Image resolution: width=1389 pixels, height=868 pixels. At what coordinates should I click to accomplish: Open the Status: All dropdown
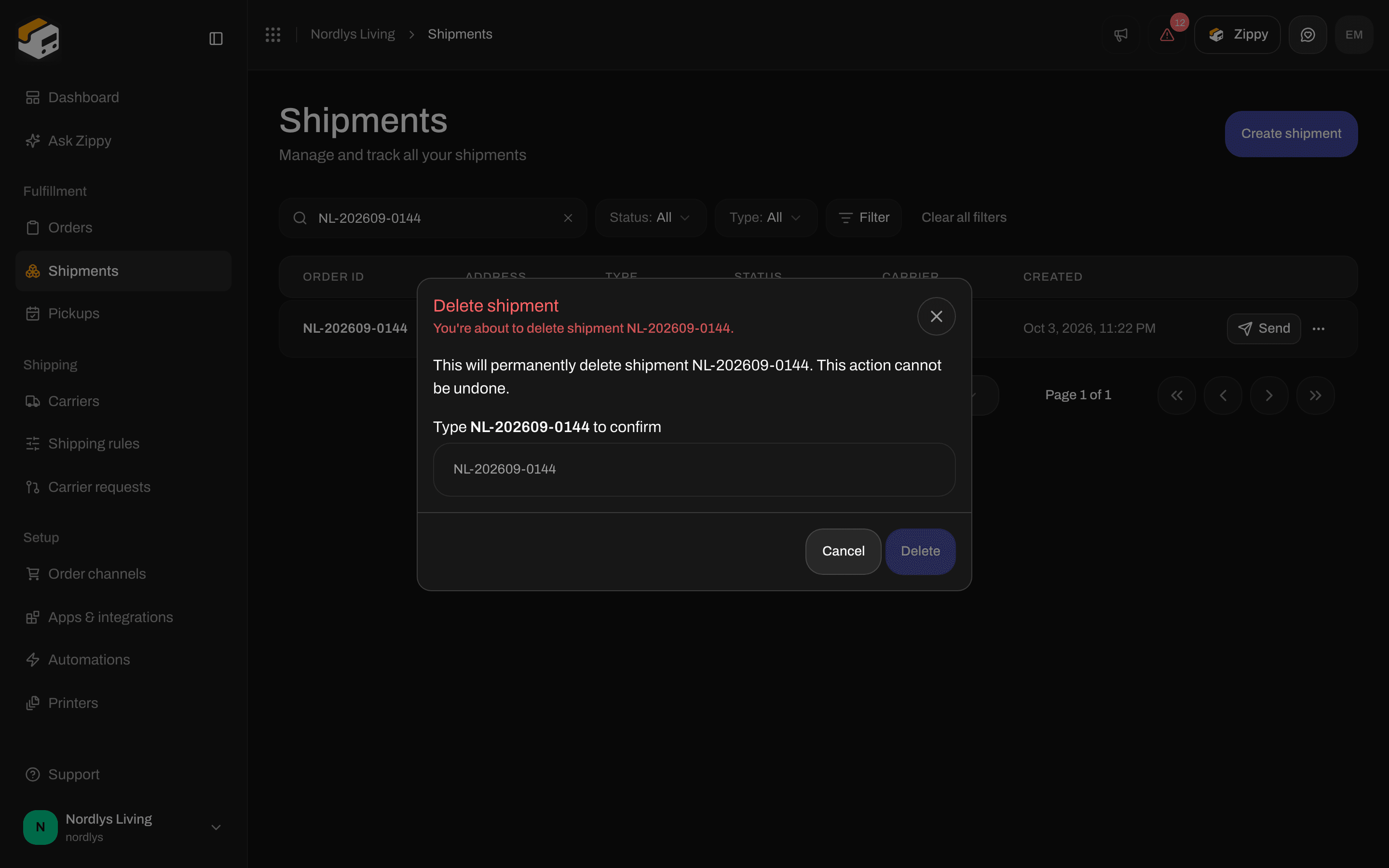650,217
